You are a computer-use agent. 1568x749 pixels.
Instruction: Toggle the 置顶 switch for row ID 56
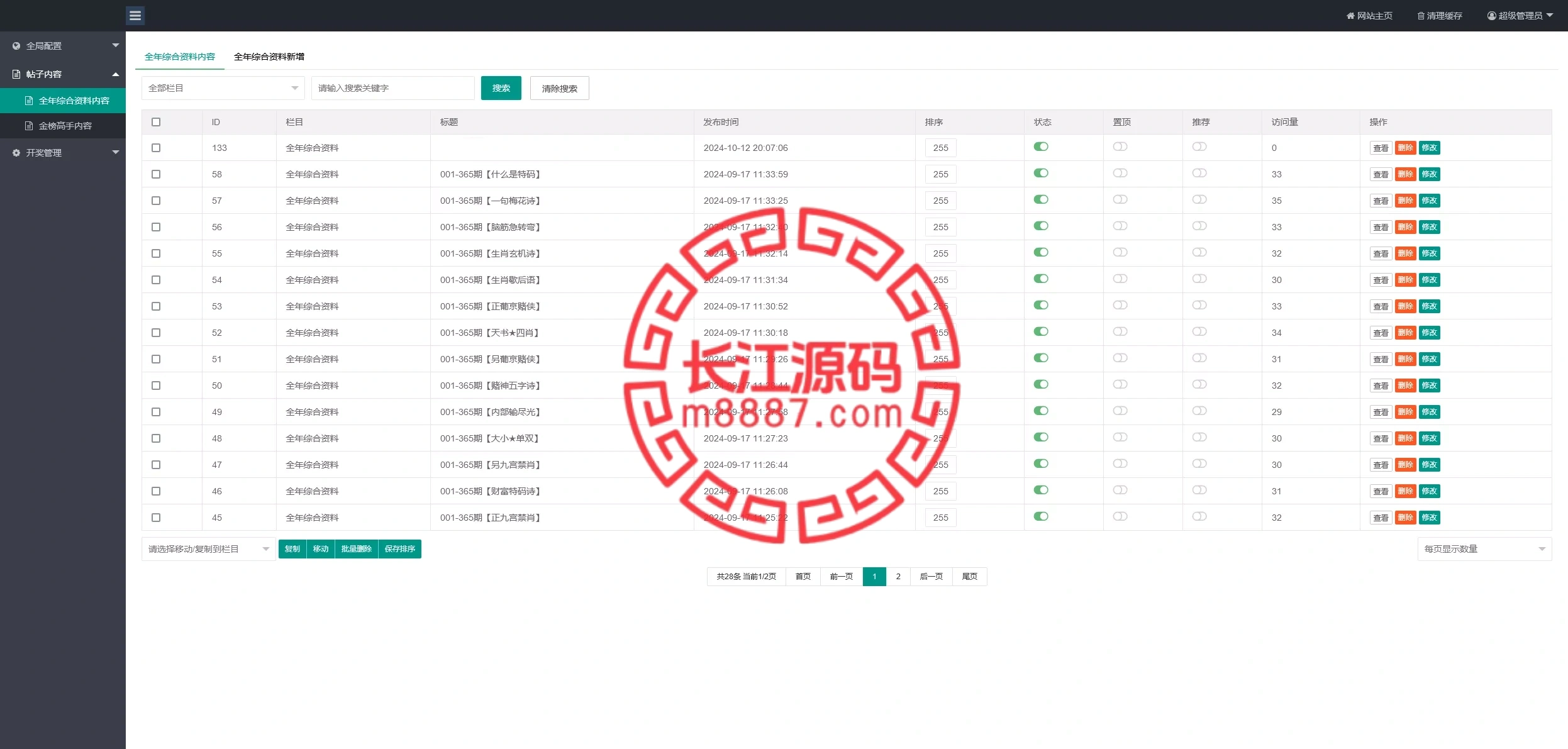point(1120,226)
